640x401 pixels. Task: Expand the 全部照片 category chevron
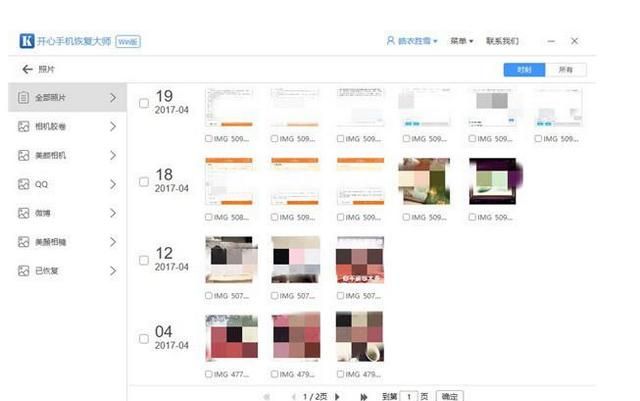tap(113, 98)
